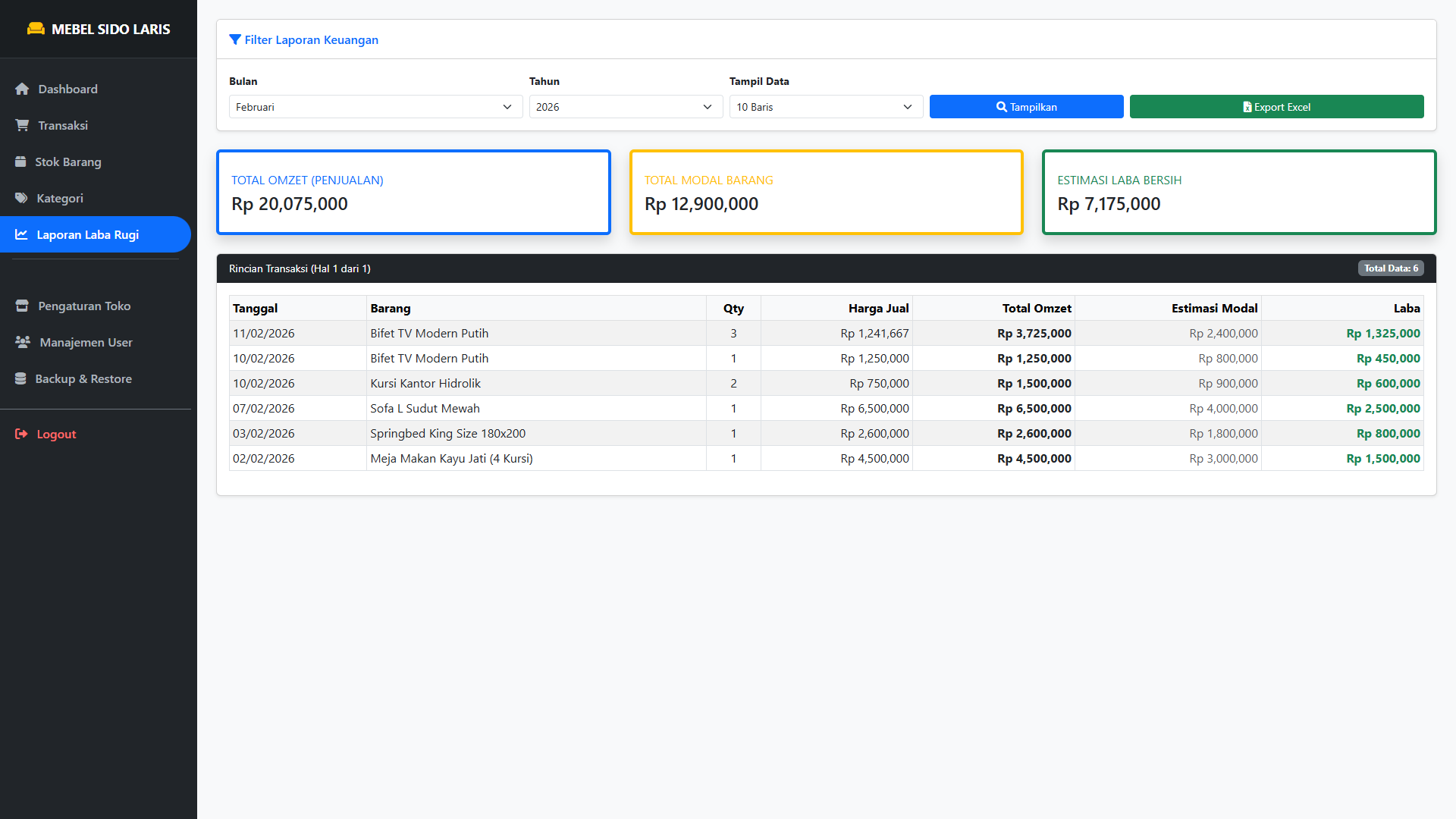Go to Laporan Laba Rugi menu
The width and height of the screenshot is (1456, 819).
tap(88, 234)
